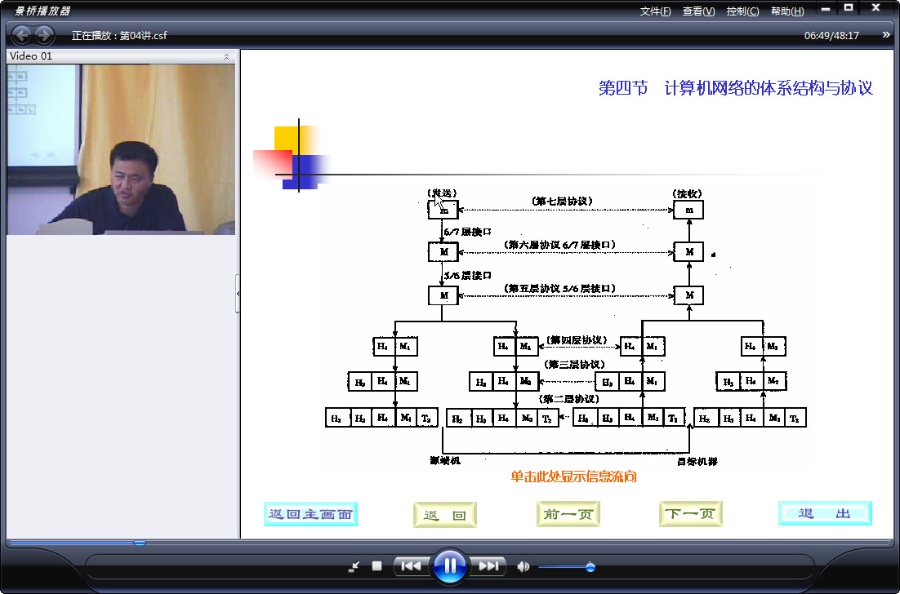900x594 pixels.
Task: Close the player window
Action: point(876,8)
